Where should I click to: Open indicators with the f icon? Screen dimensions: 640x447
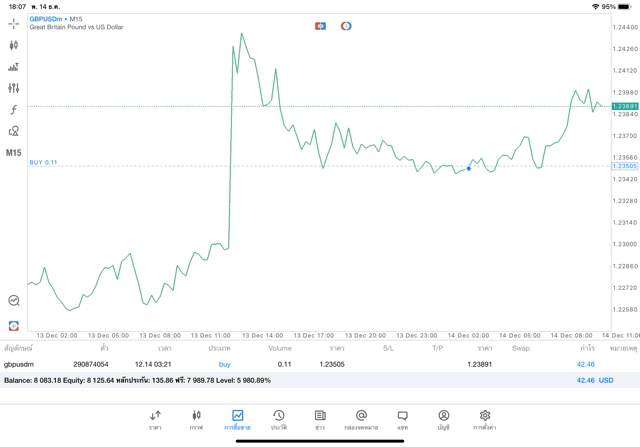[13, 109]
